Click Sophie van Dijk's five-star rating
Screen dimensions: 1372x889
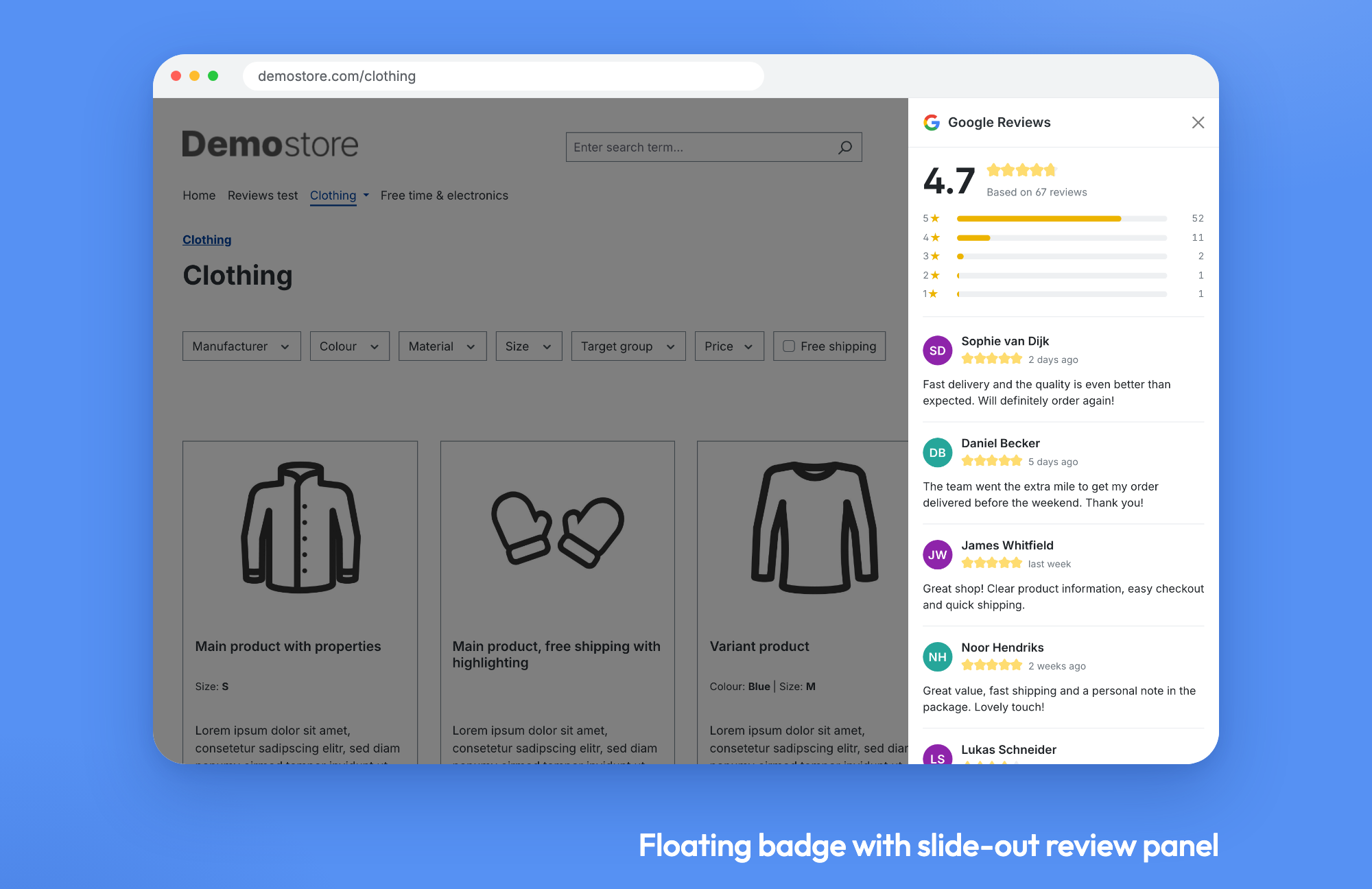coord(991,359)
